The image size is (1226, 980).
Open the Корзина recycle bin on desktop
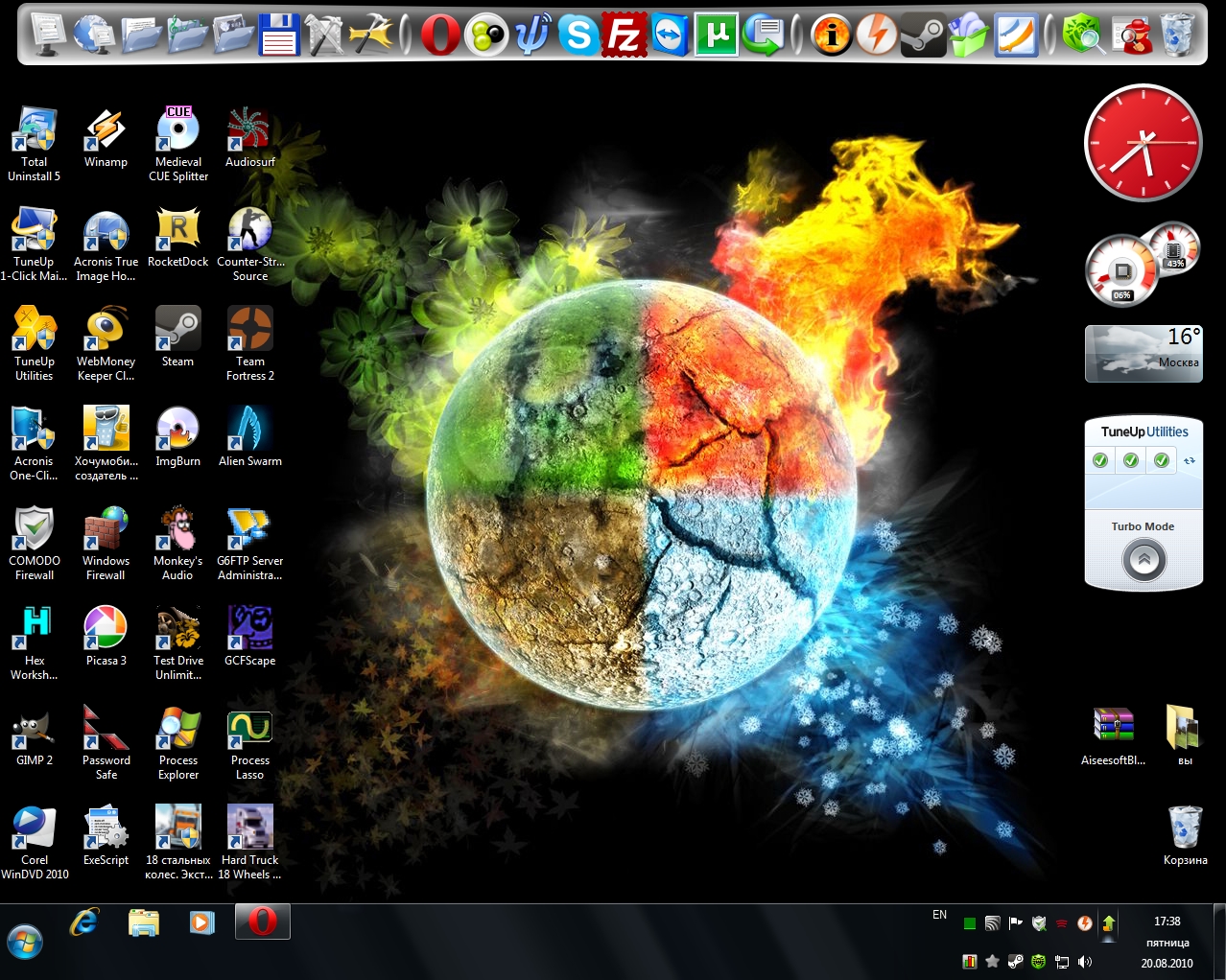tap(1186, 835)
